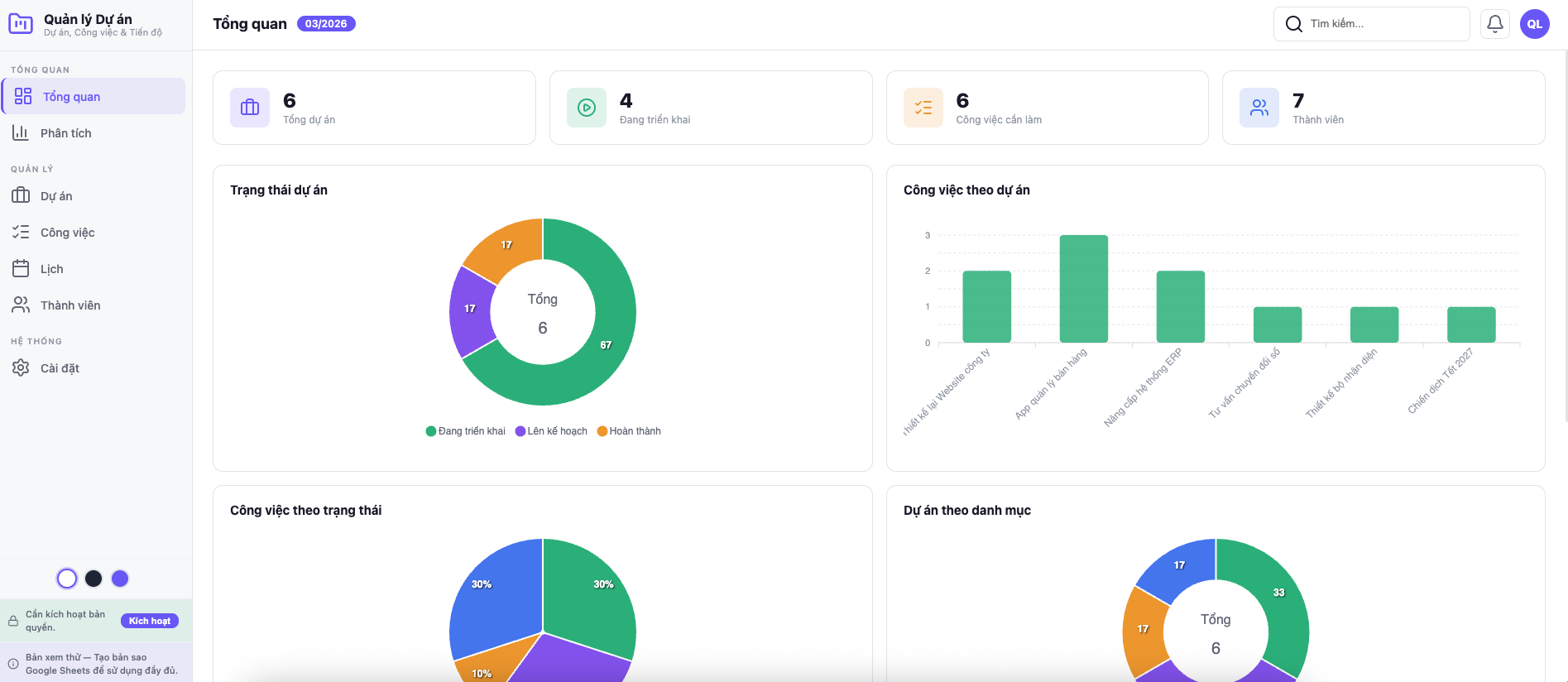Viewport: 1568px width, 682px height.
Task: Click the Quản lý Dự án logo icon
Action: tap(21, 24)
